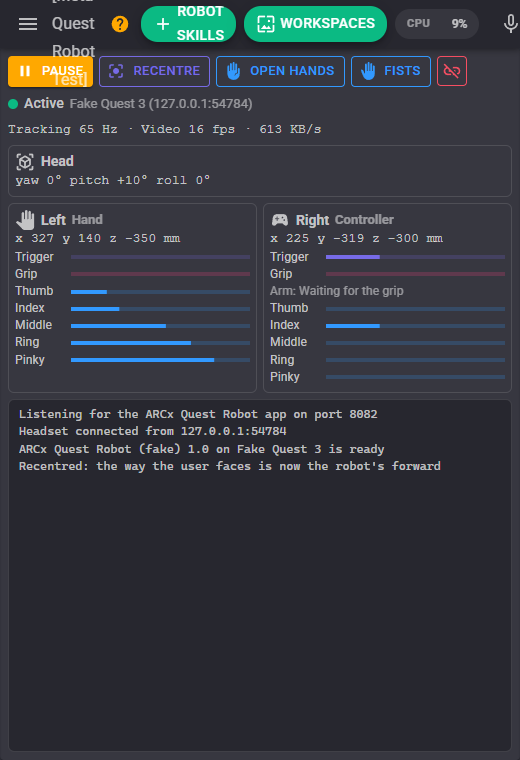Click the Left hand Grip bar
The image size is (520, 760).
160,274
